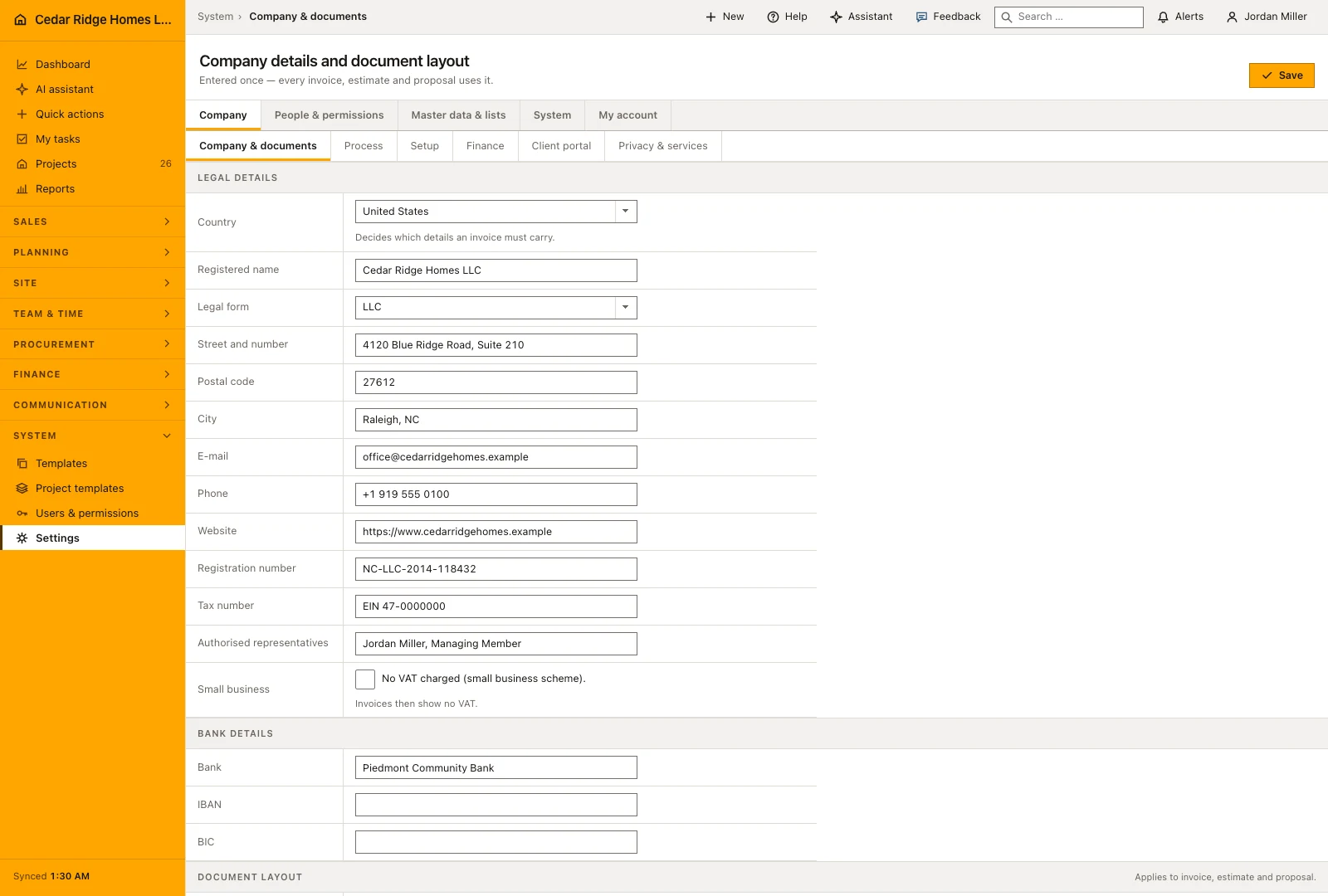
Task: Click the Feedback speech bubble icon
Action: point(921,17)
